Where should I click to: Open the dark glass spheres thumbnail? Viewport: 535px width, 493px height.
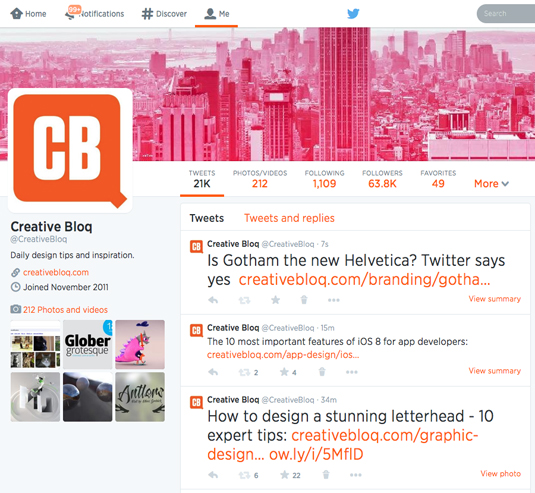[88, 397]
